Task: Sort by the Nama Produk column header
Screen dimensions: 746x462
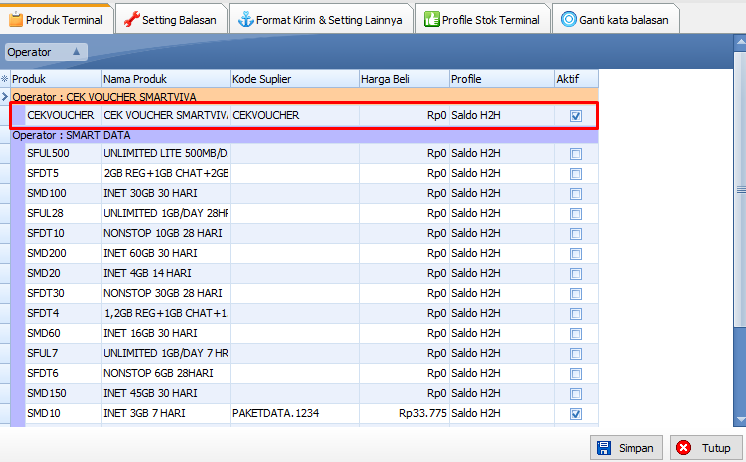Action: coord(166,79)
